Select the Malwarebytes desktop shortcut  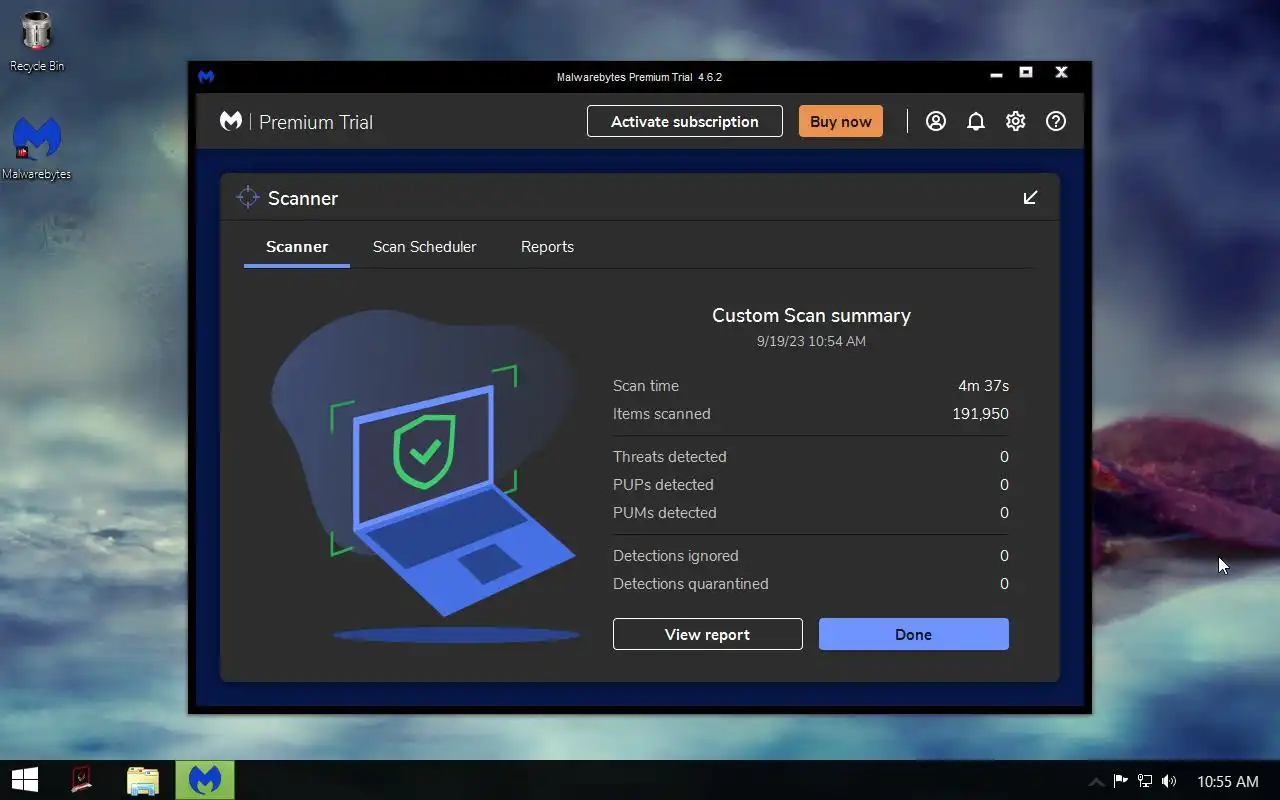[37, 149]
